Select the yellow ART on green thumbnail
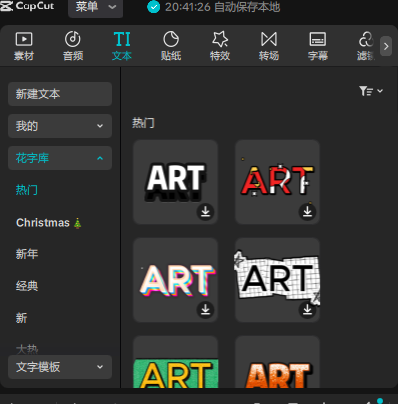The image size is (398, 404). pyautogui.click(x=176, y=362)
